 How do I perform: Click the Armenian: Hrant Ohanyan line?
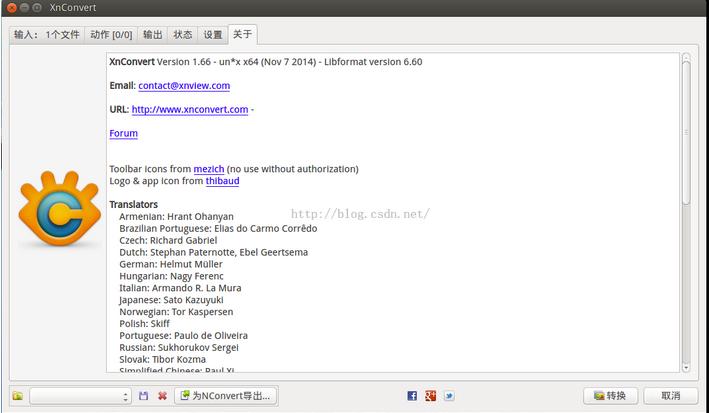click(x=176, y=217)
